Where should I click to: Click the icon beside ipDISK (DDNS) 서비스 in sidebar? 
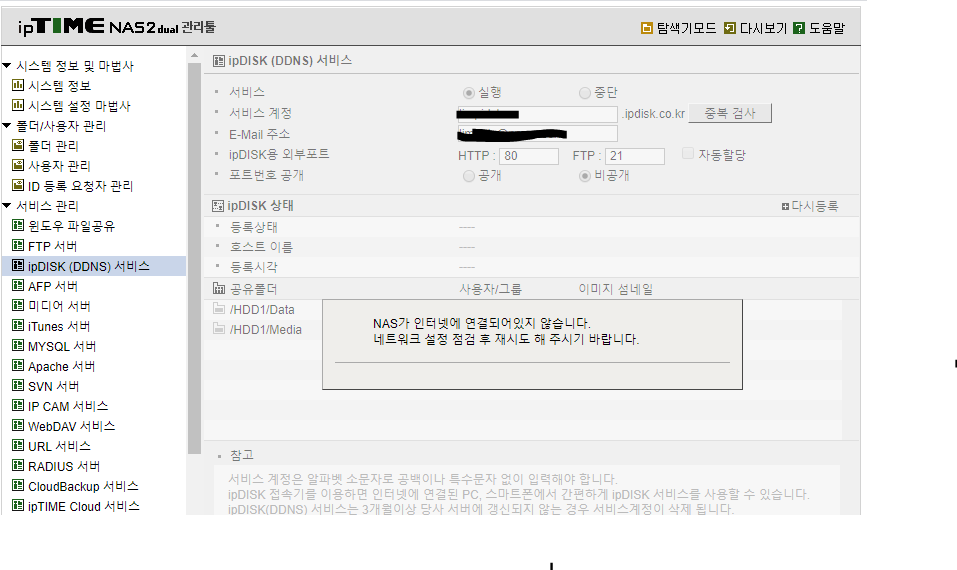tap(18, 265)
